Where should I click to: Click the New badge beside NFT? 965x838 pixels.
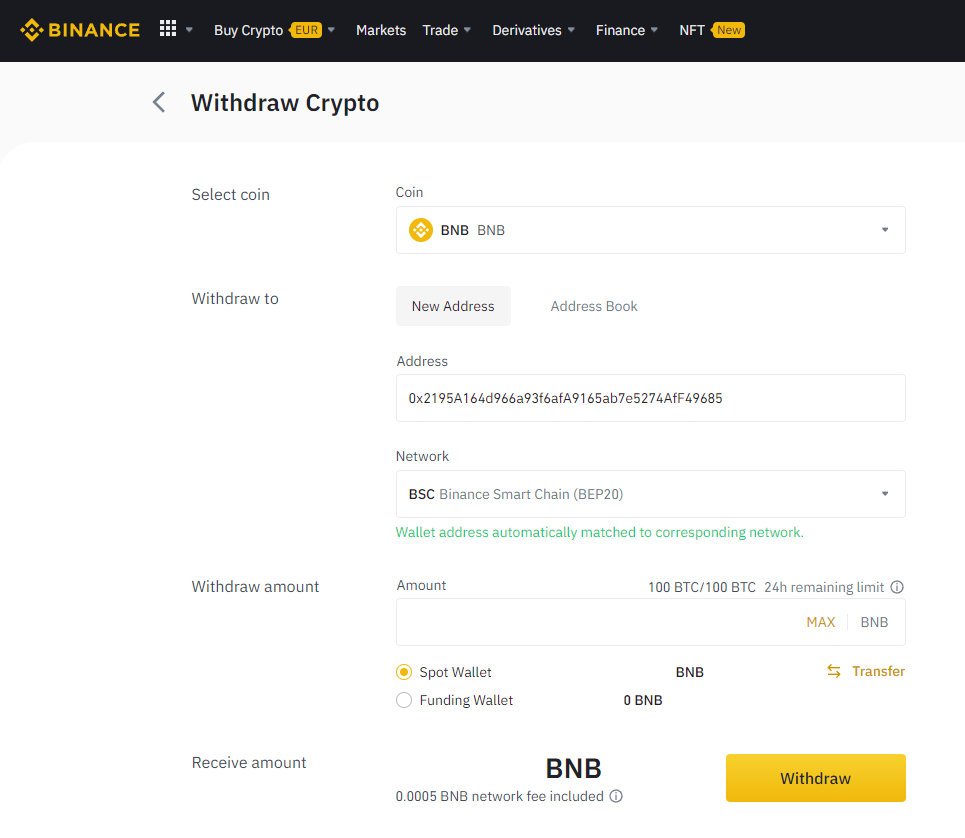point(728,30)
